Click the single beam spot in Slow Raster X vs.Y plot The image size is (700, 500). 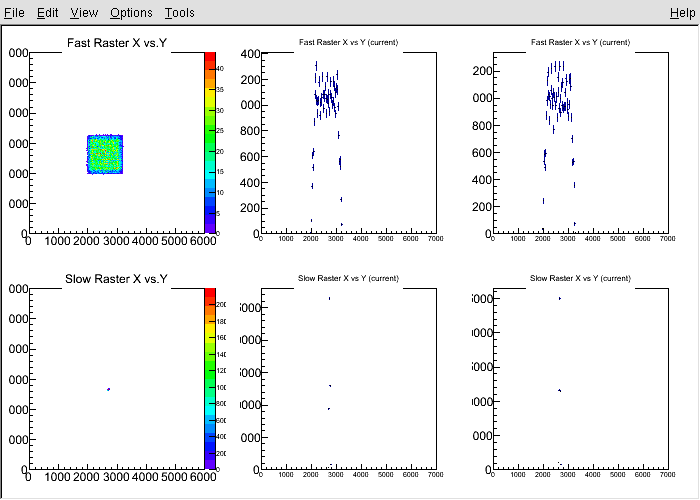tap(108, 389)
